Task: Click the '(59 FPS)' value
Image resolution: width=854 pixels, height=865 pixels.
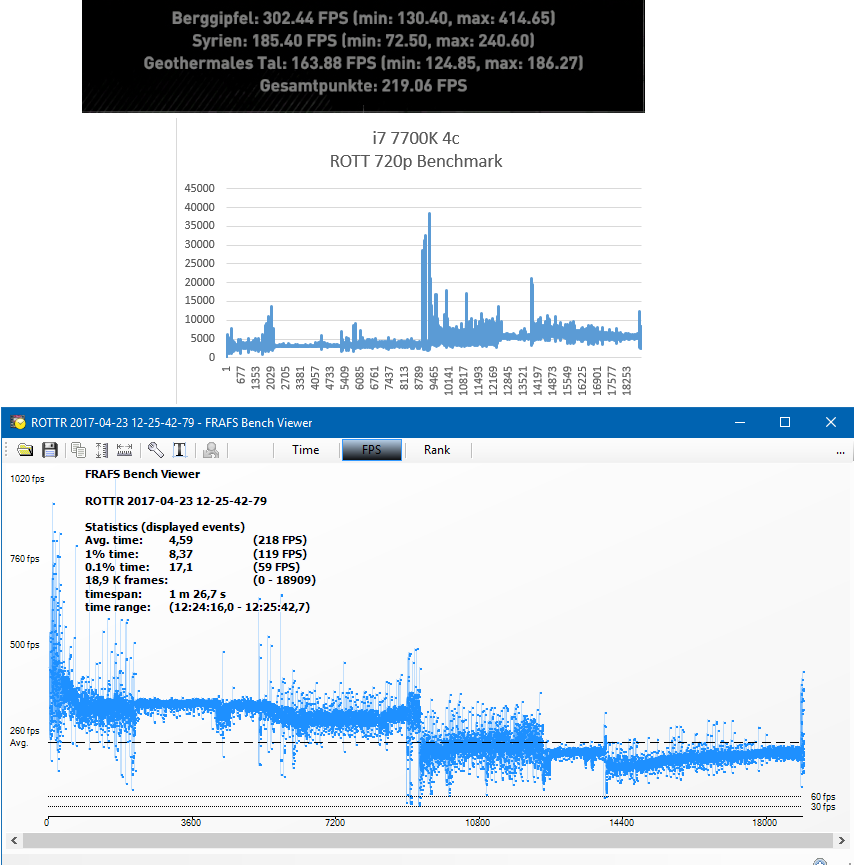Action: (x=276, y=568)
